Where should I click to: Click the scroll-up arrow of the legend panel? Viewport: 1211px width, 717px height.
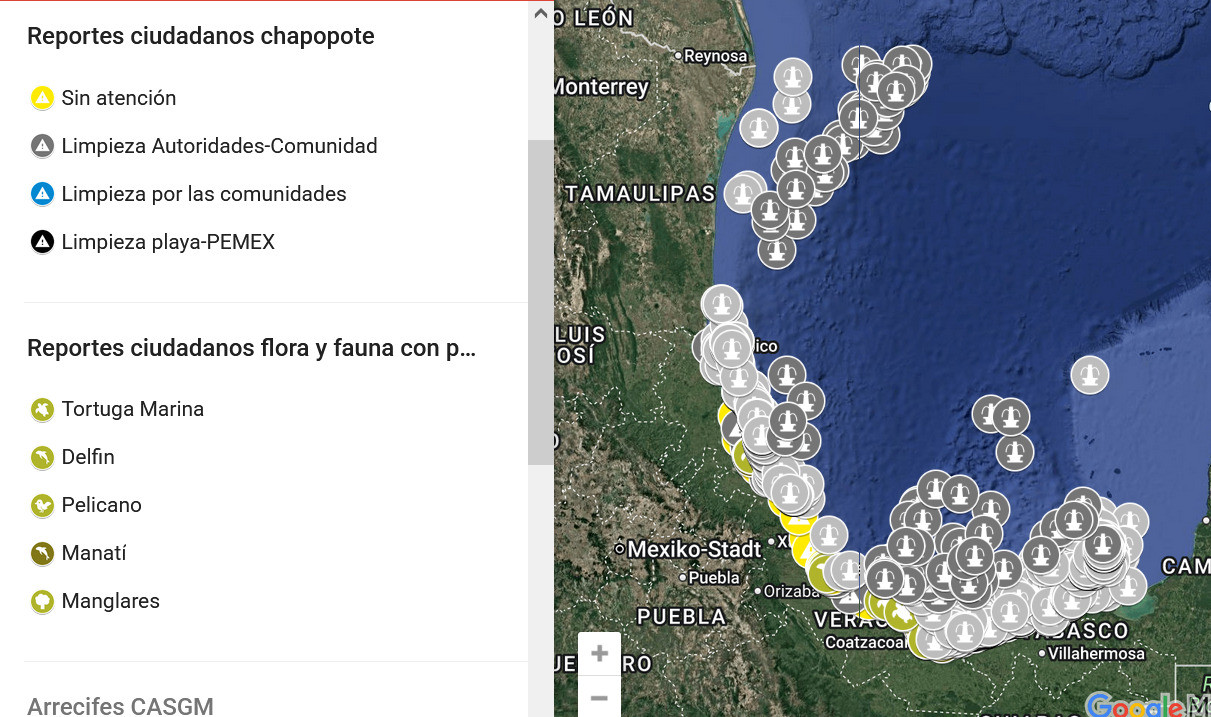[x=540, y=14]
